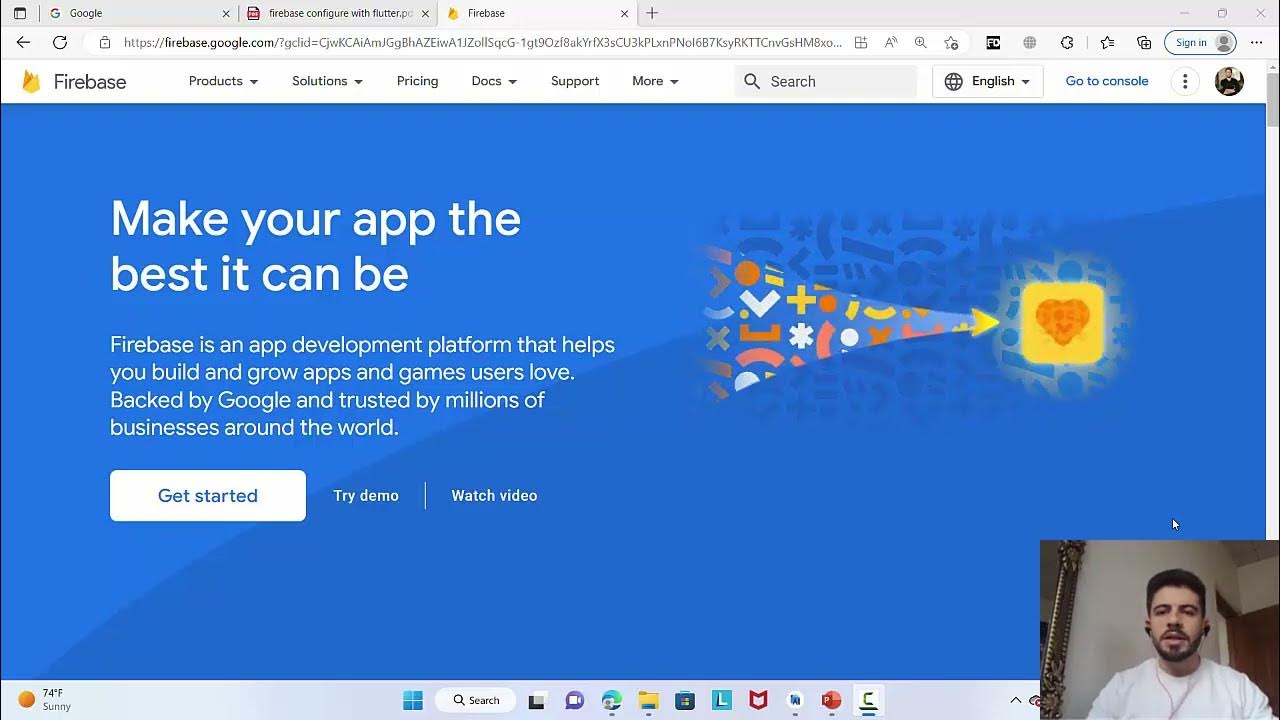This screenshot has height=720, width=1280.
Task: Open the Firebase account avatar
Action: 1229,82
